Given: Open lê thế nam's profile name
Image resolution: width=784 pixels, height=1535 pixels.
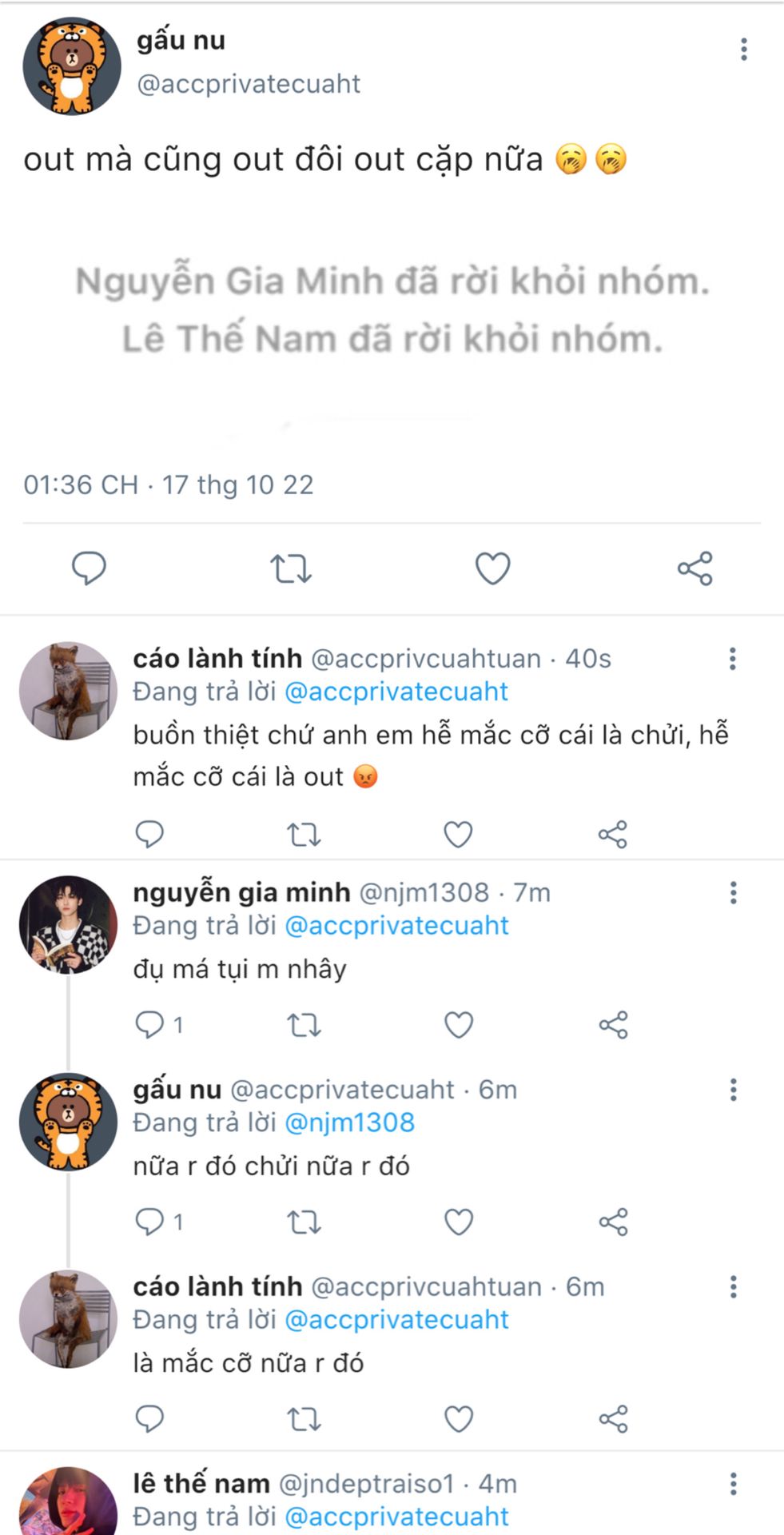Looking at the screenshot, I should click(x=201, y=1484).
